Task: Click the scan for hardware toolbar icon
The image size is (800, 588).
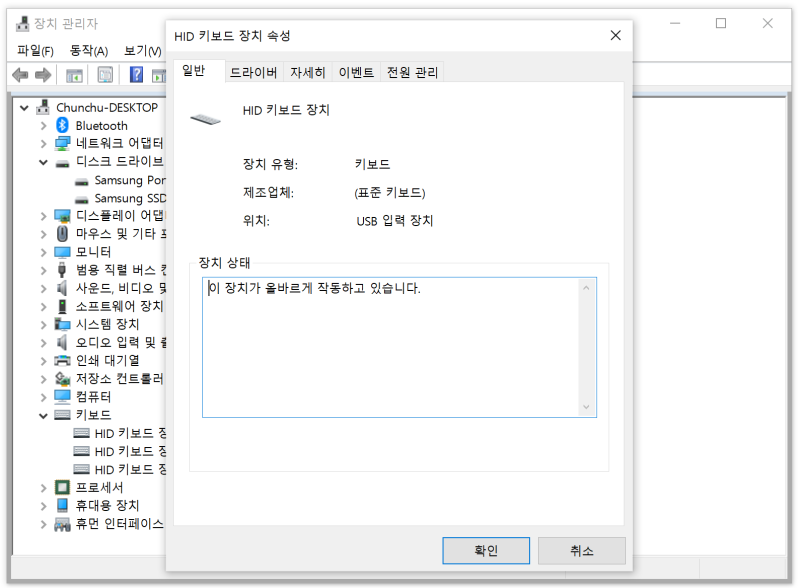Action: pyautogui.click(x=160, y=76)
